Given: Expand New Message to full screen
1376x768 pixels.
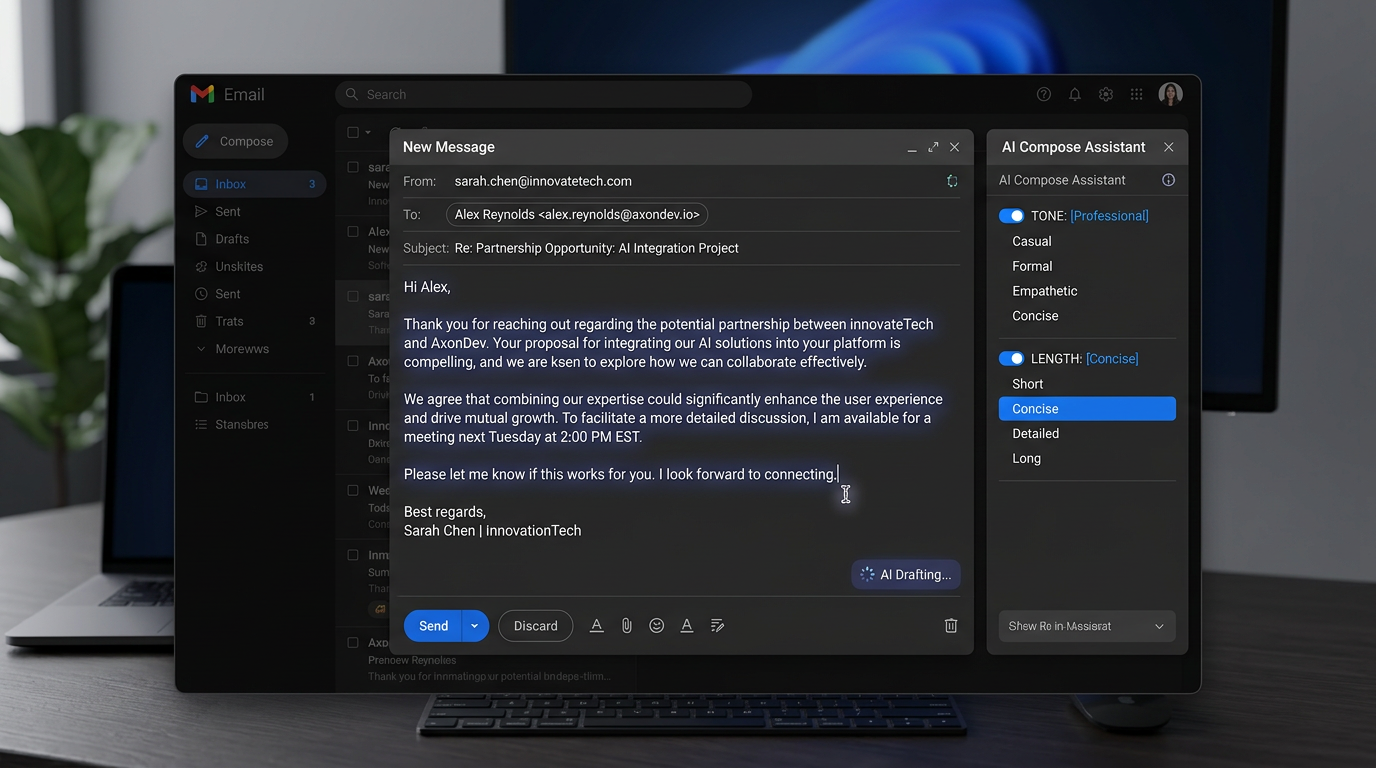Looking at the screenshot, I should click(933, 147).
